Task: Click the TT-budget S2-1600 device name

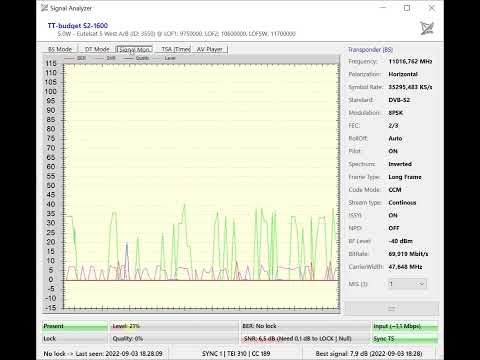Action: pos(78,26)
